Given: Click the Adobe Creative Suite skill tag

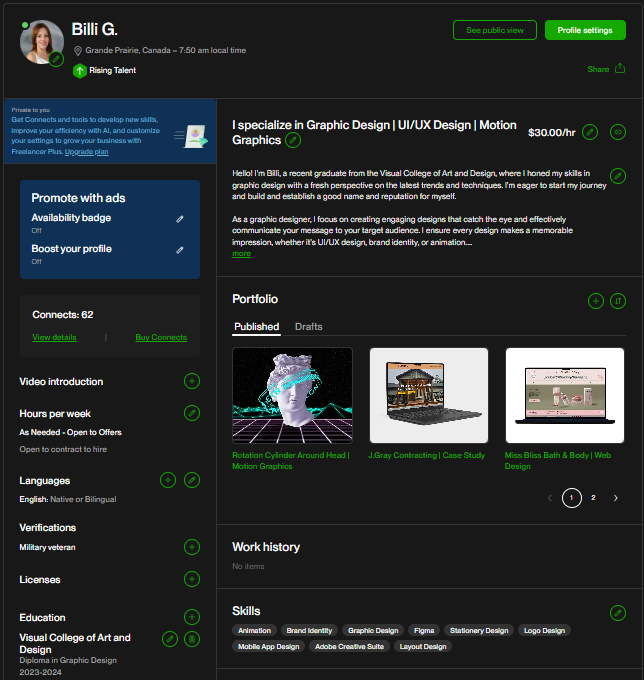Looking at the screenshot, I should [350, 647].
